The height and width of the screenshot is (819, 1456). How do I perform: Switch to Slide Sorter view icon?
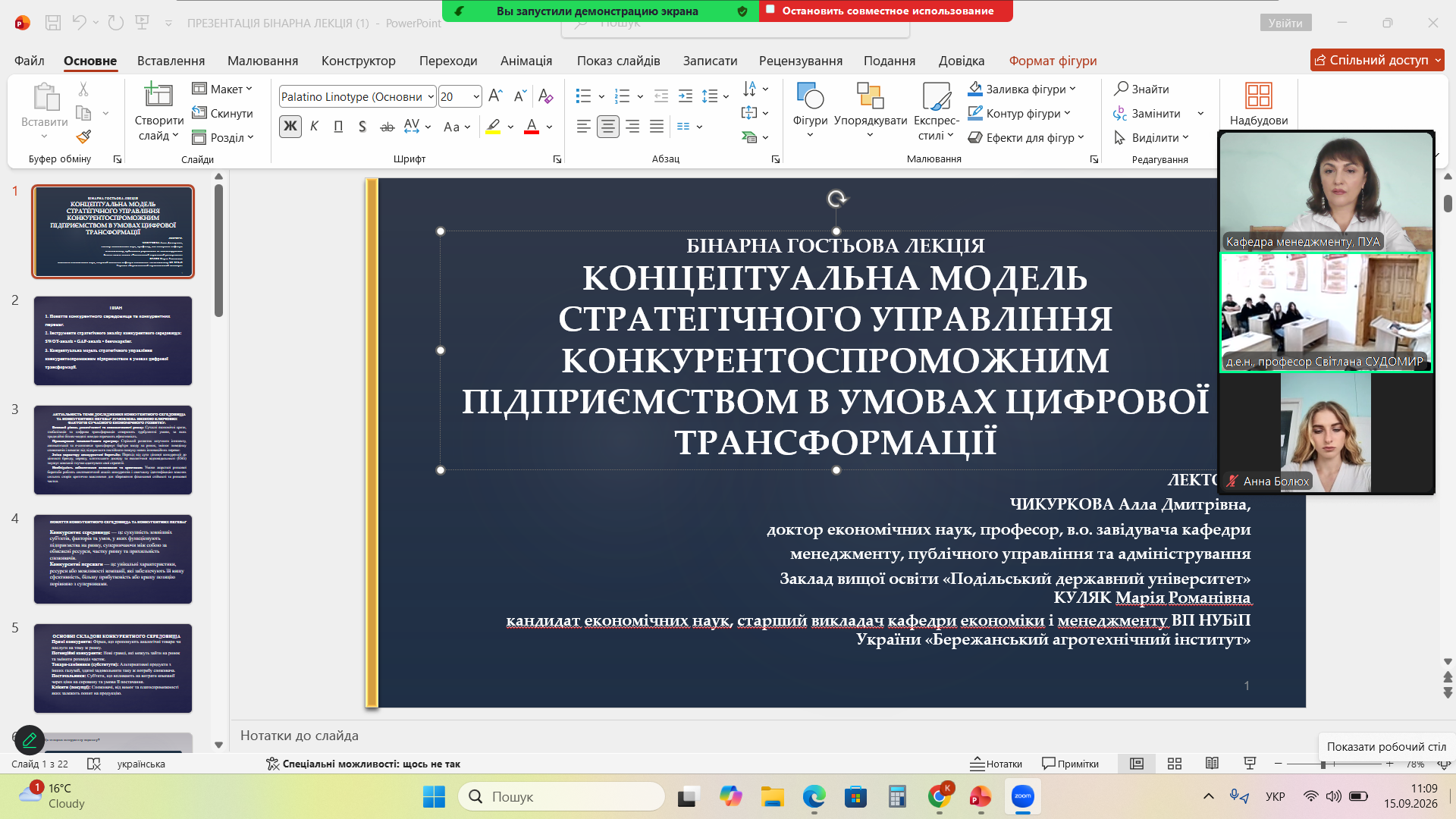(x=1175, y=764)
